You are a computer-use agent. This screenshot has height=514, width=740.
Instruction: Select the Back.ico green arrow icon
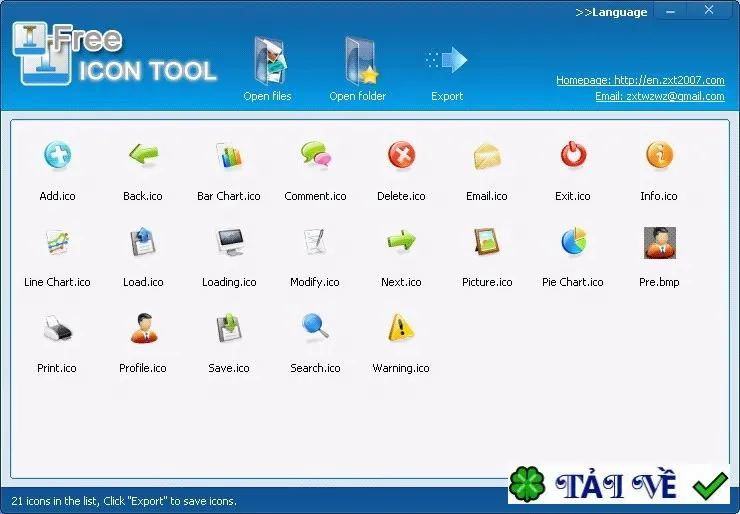click(x=143, y=154)
